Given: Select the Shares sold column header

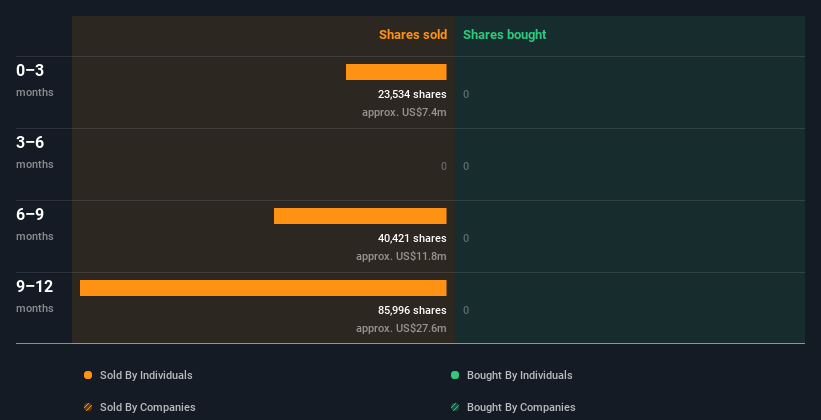Looking at the screenshot, I should coord(413,35).
